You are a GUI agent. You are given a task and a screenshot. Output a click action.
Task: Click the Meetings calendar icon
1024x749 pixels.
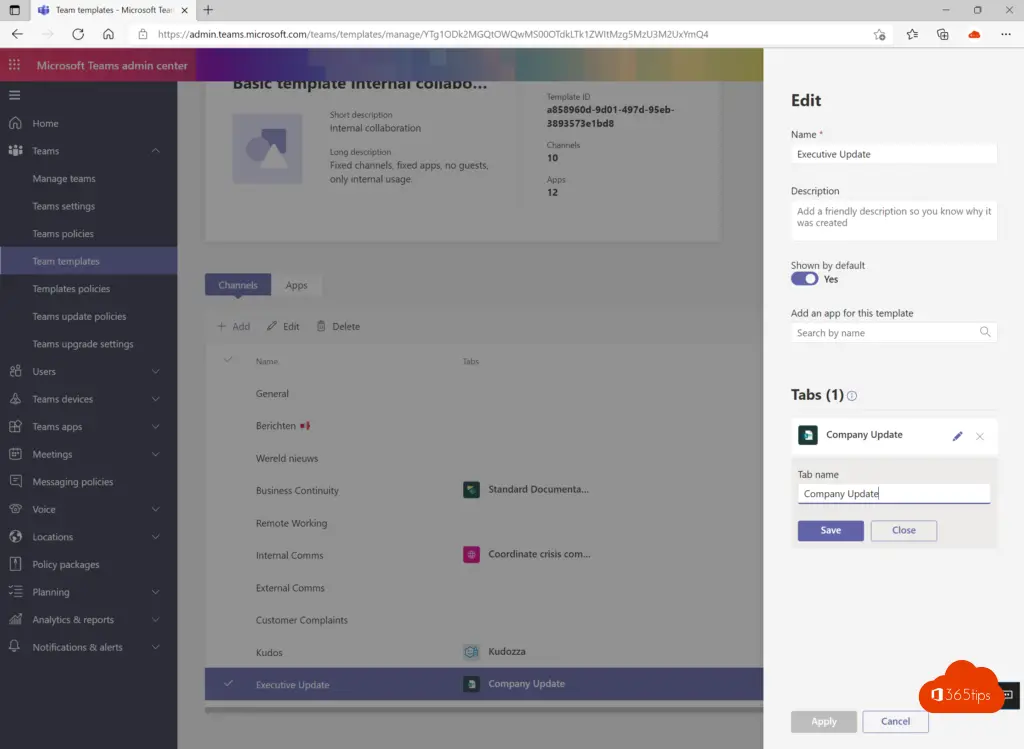(x=16, y=454)
